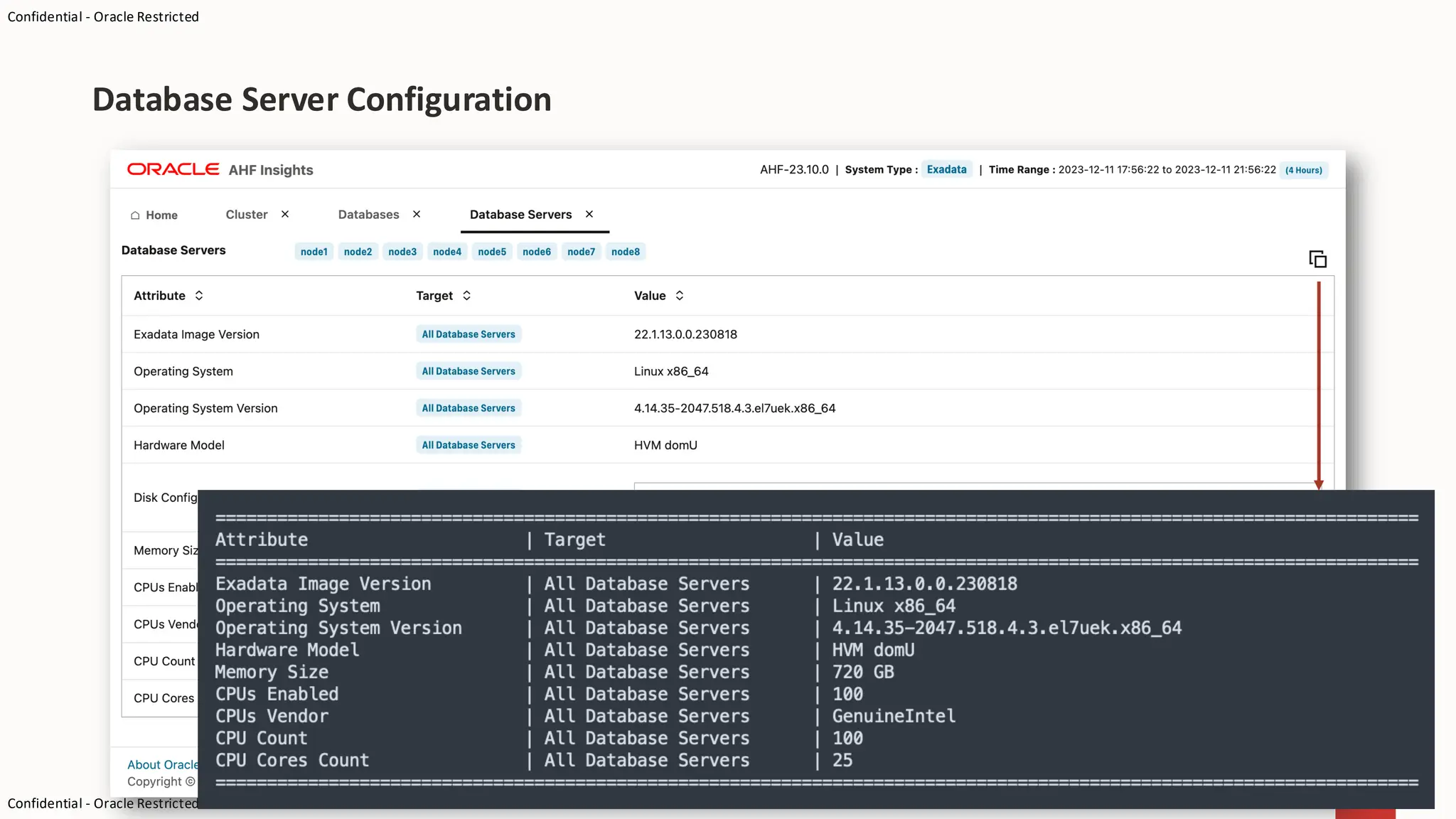Click the Exadata system type badge
Screen dimensions: 1456x819
pyautogui.click(x=947, y=169)
